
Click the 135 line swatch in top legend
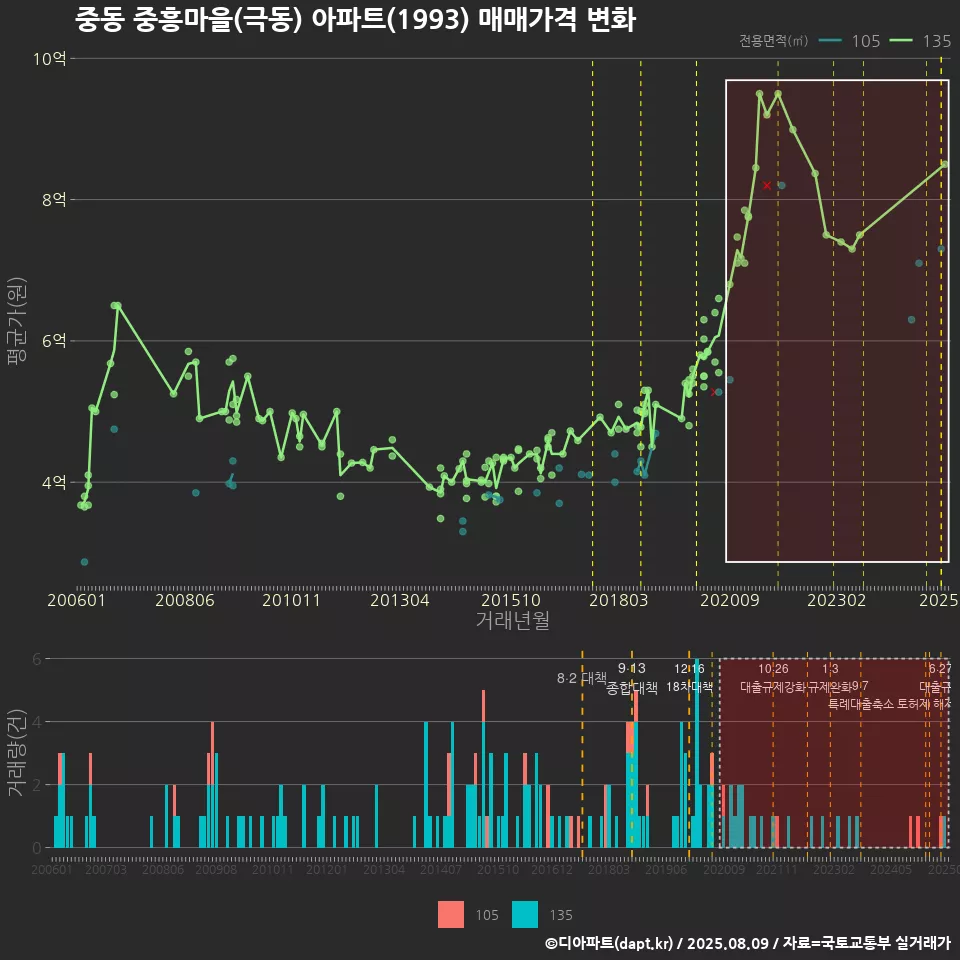coord(901,41)
